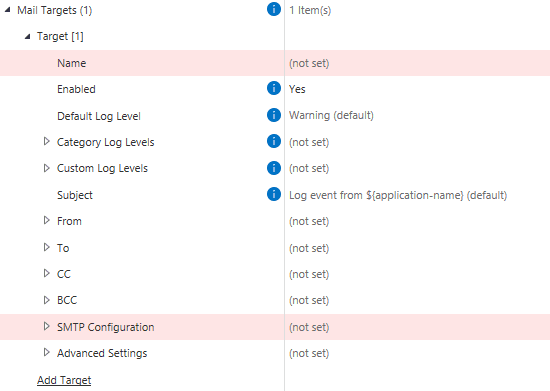Click the Add Target link
550x391 pixels.
pyautogui.click(x=64, y=380)
